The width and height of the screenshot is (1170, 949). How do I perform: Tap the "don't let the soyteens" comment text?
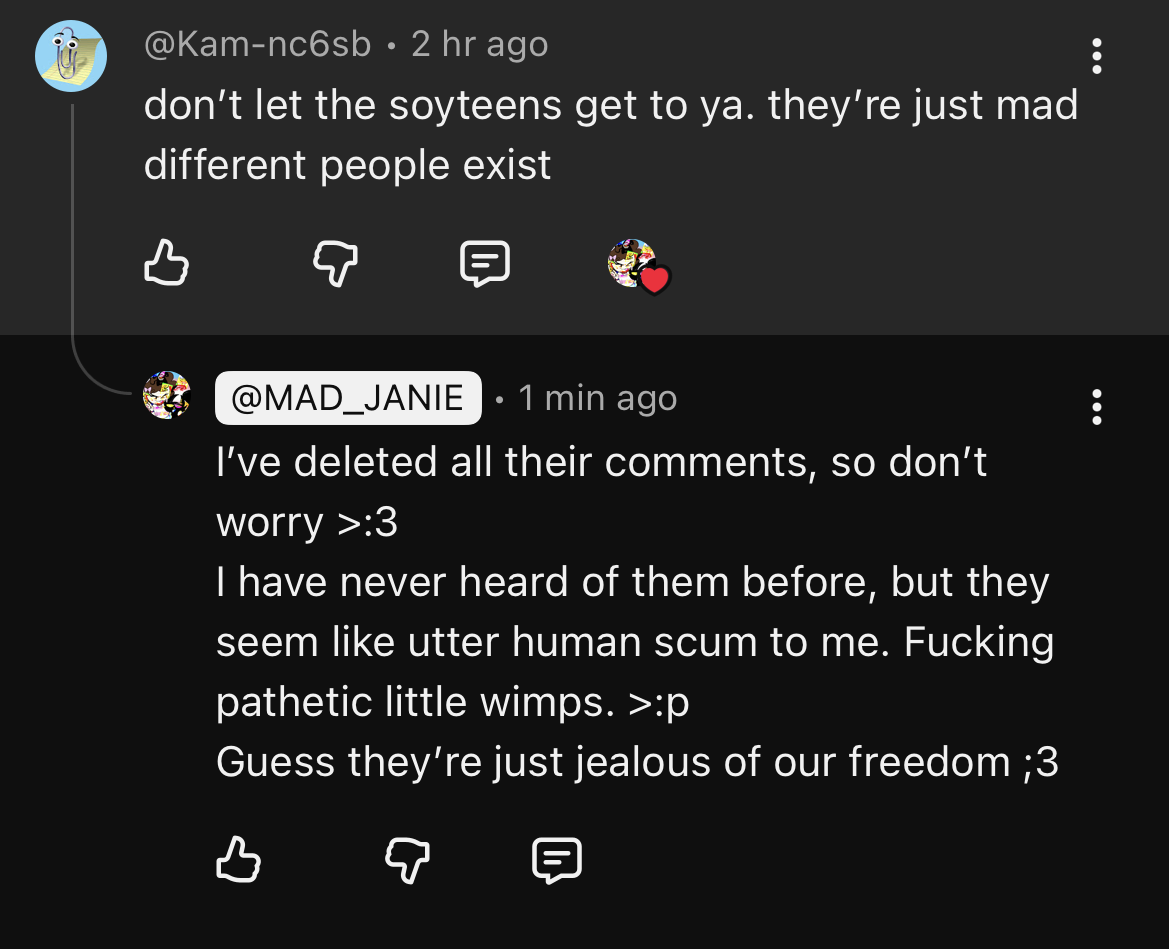coord(610,105)
